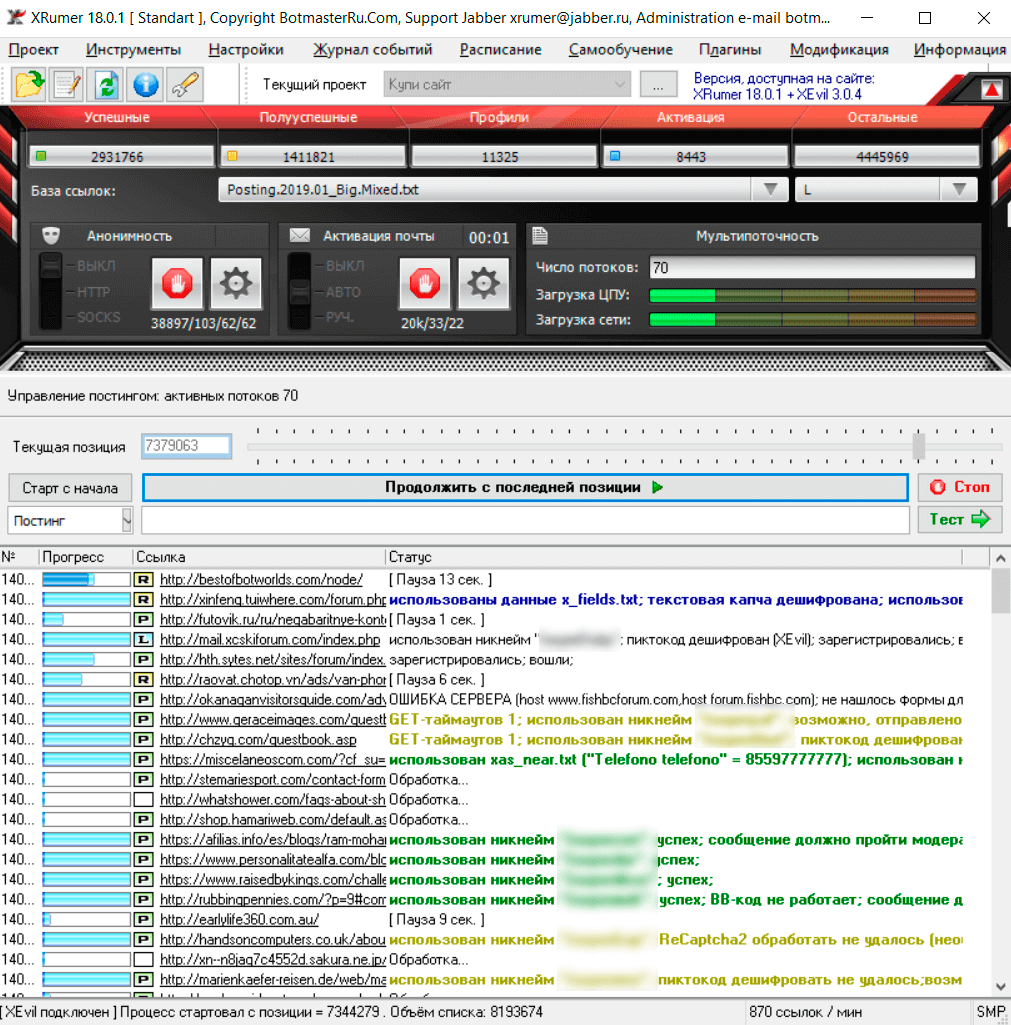1011x1025 pixels.
Task: Click the browse project ellipsis button
Action: 658,84
